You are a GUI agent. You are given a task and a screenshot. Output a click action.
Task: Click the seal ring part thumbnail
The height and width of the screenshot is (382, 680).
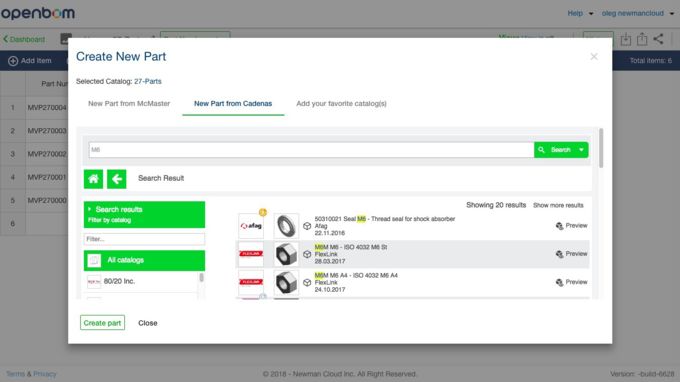click(286, 226)
